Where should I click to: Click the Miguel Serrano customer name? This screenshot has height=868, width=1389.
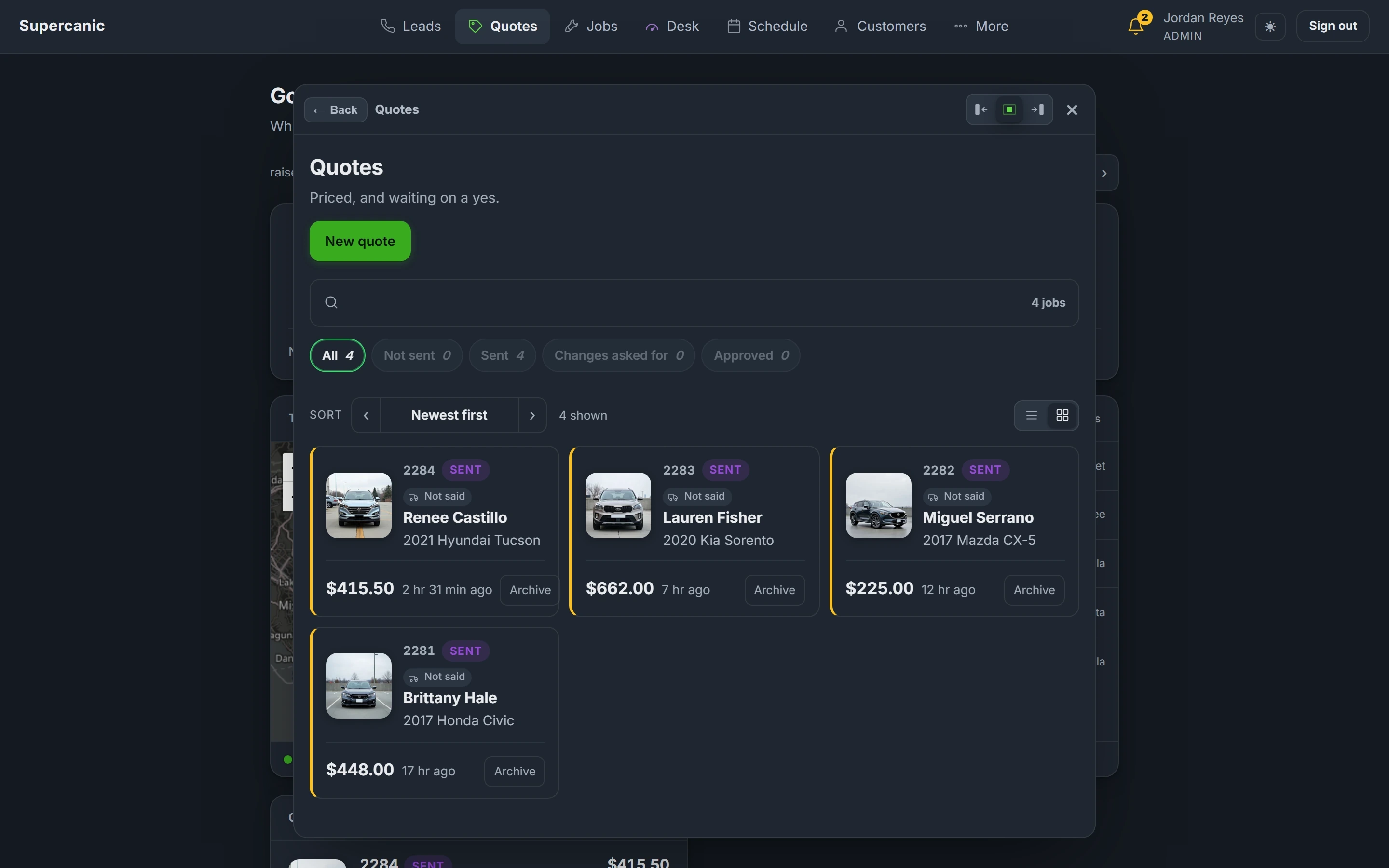(x=978, y=517)
